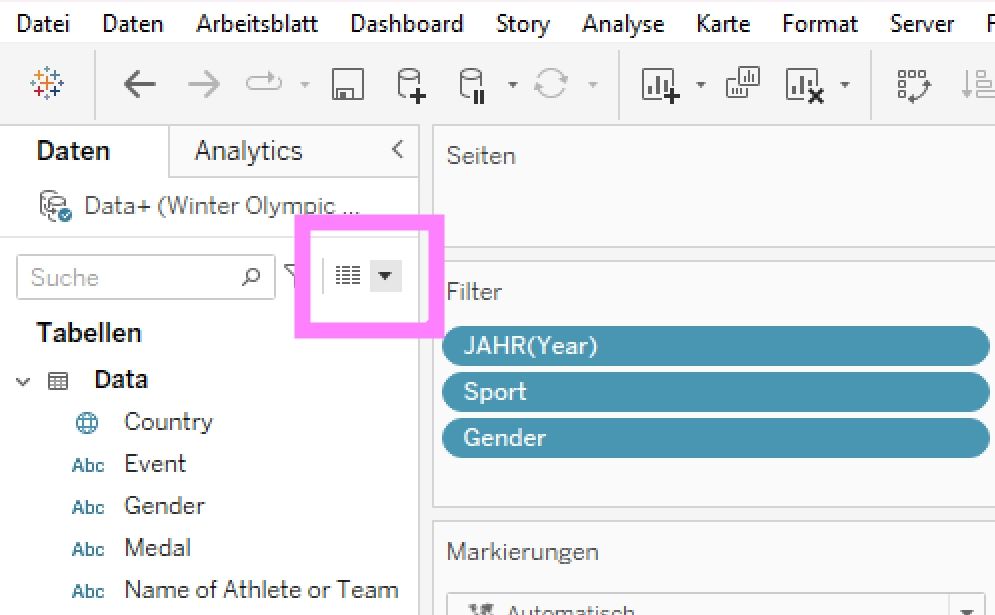The width and height of the screenshot is (995, 615).
Task: Expand the clear sheet dropdown arrow
Action: 845,85
